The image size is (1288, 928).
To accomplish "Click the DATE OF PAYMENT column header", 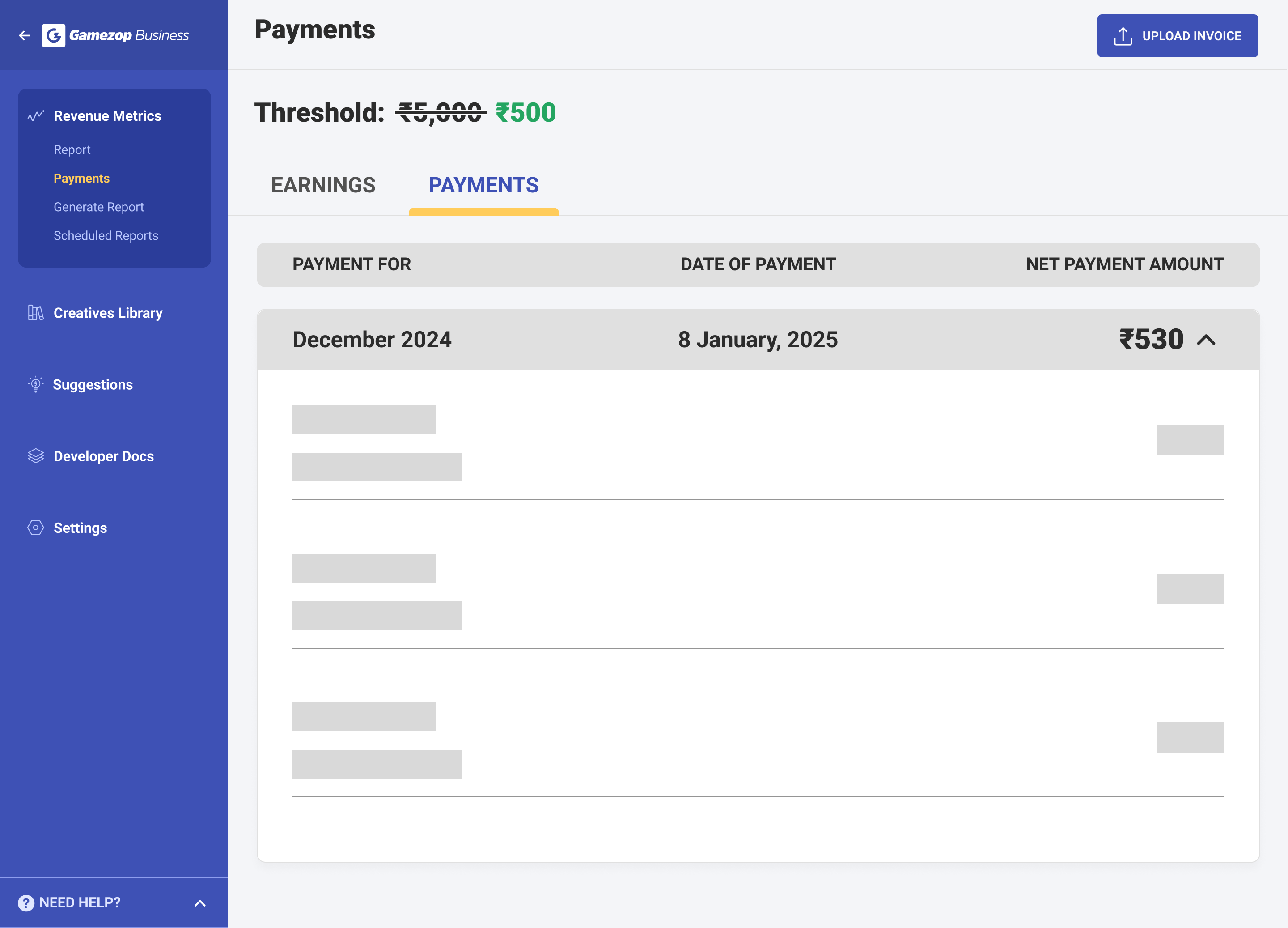I will [758, 264].
